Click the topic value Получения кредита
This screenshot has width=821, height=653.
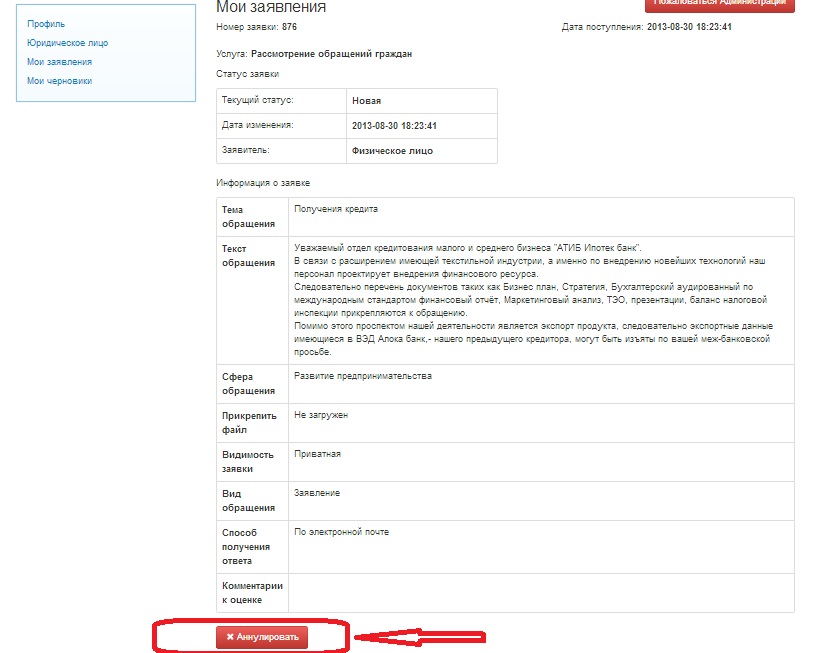(x=336, y=209)
